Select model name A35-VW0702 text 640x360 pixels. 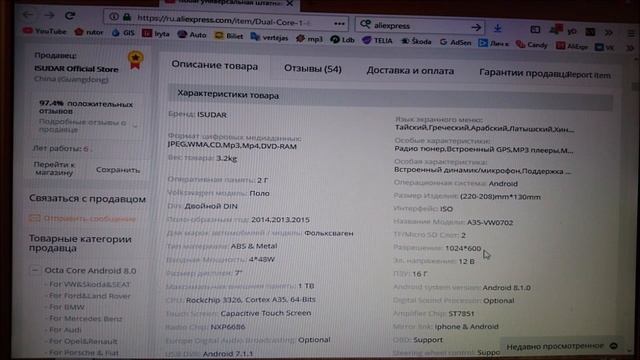490,222
